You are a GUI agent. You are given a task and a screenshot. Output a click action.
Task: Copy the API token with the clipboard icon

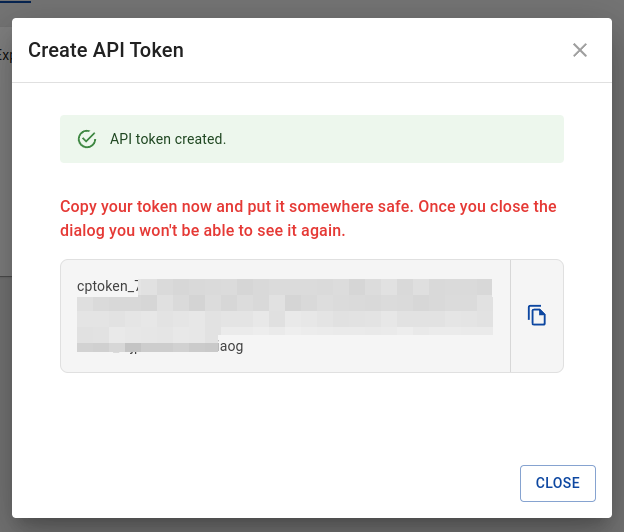coord(536,316)
